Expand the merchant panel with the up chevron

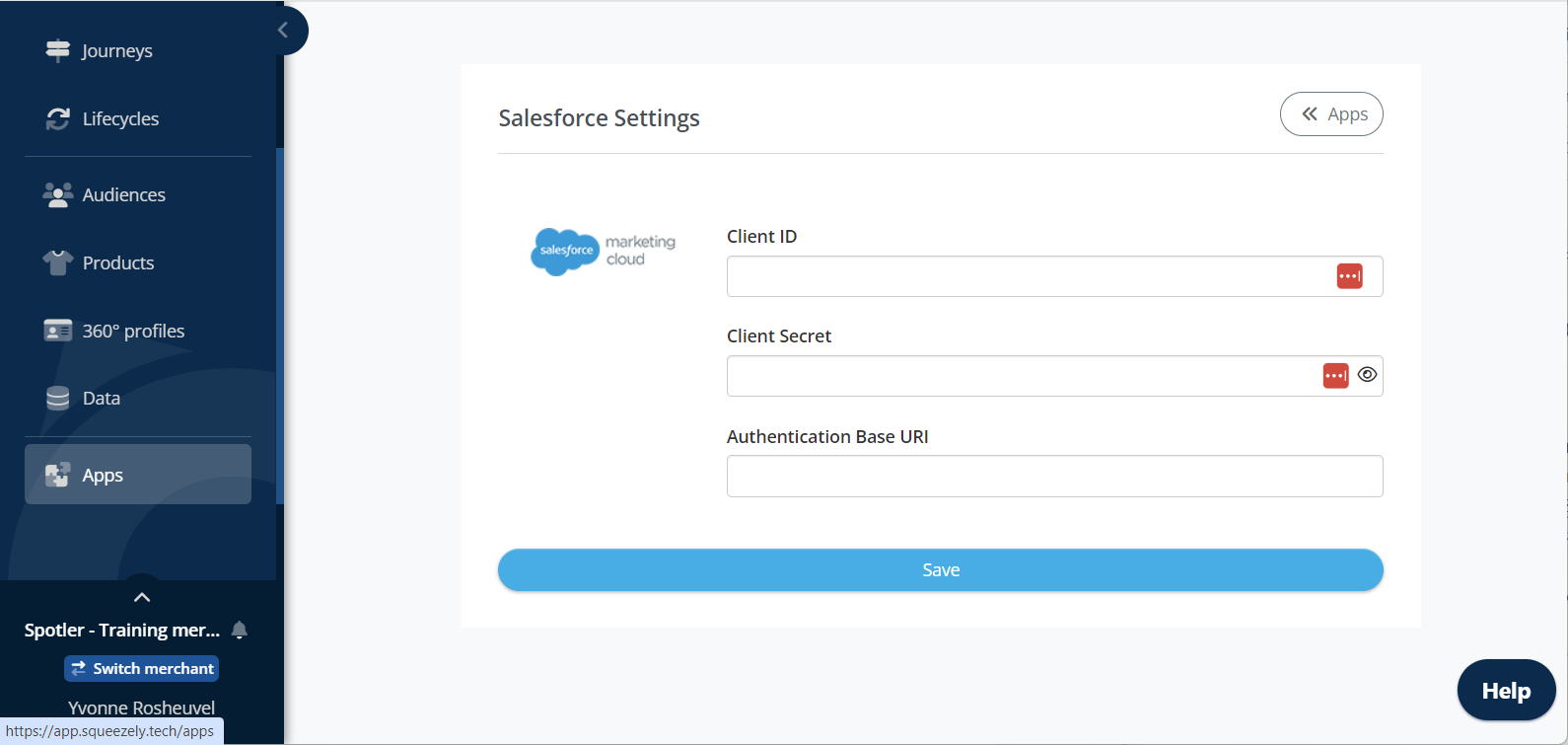(x=142, y=597)
